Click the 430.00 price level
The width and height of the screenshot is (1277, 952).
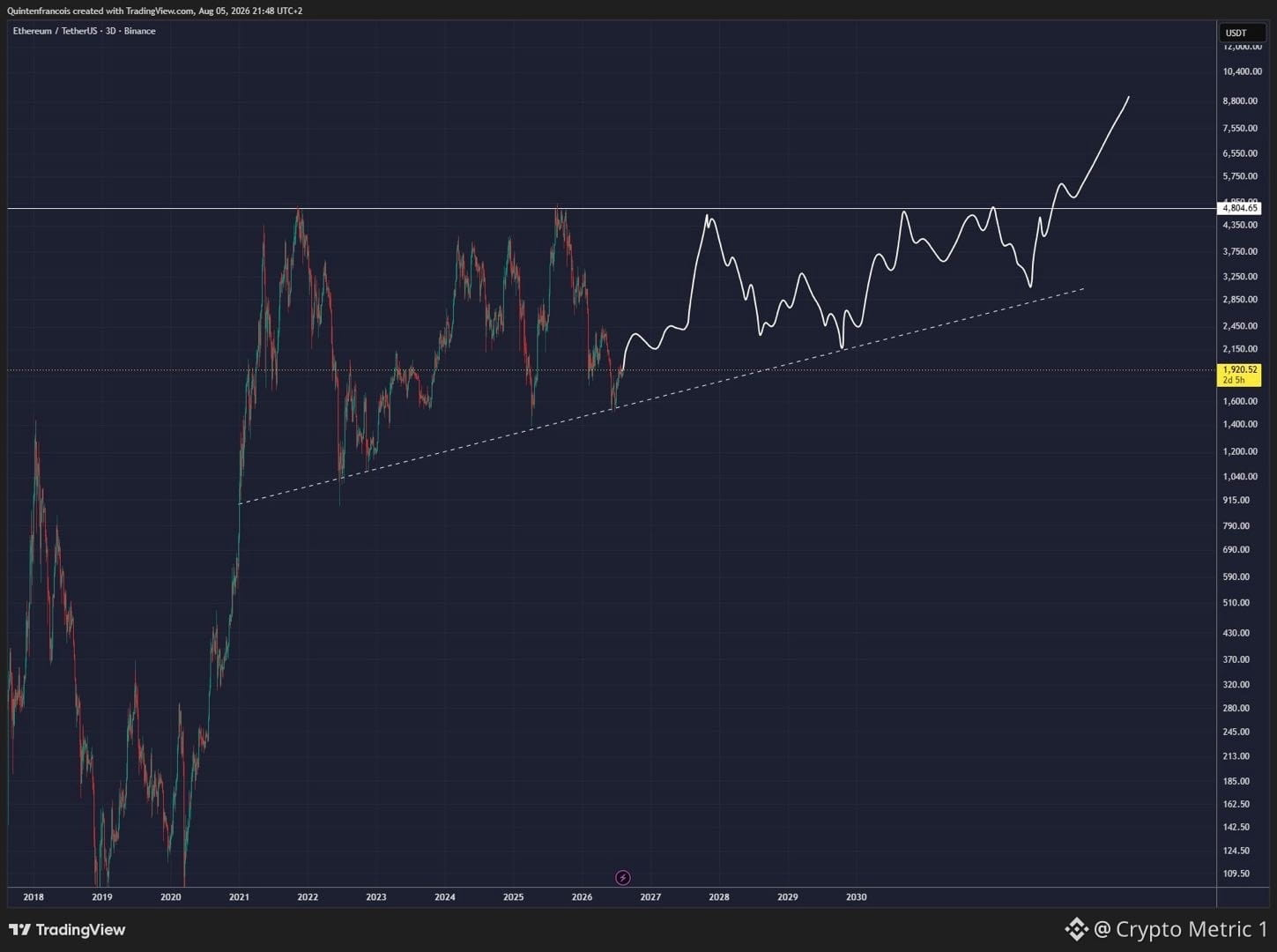[x=1236, y=633]
